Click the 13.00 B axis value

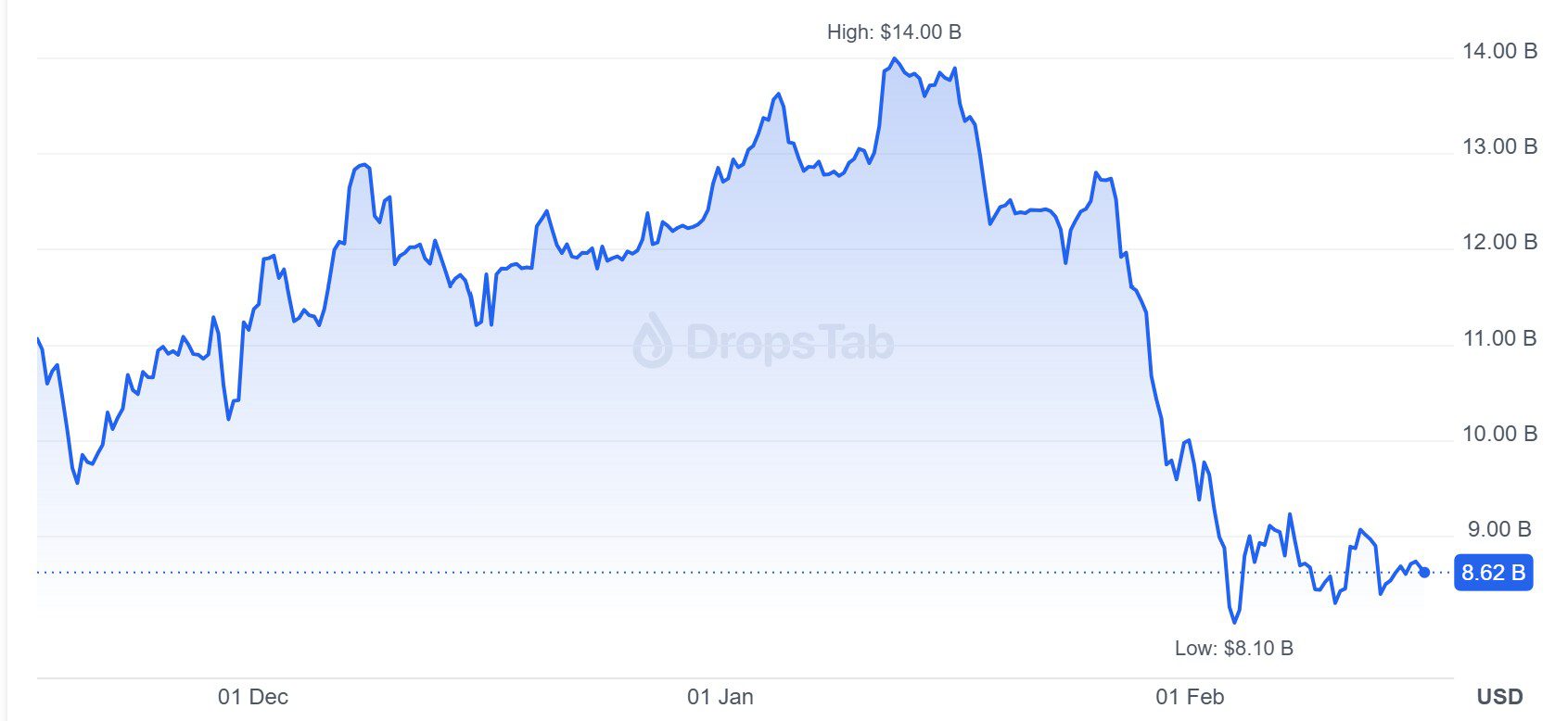(1499, 146)
